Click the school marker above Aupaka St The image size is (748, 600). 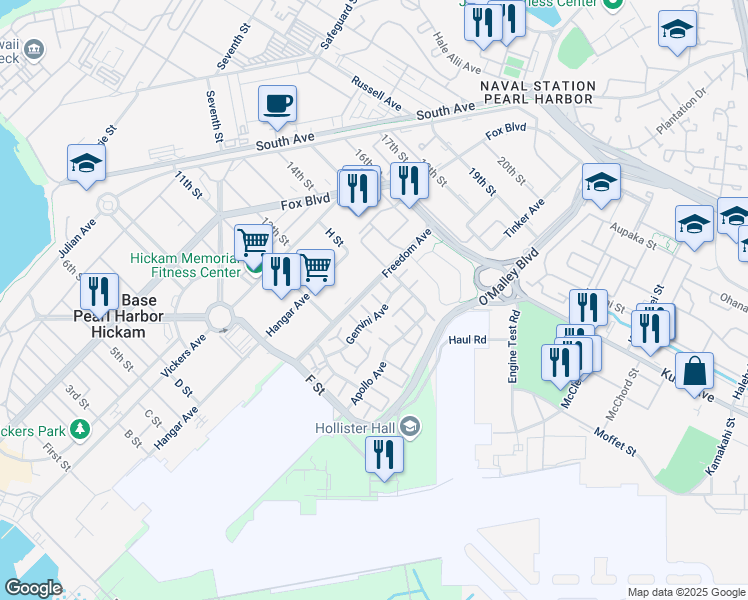[x=695, y=226]
